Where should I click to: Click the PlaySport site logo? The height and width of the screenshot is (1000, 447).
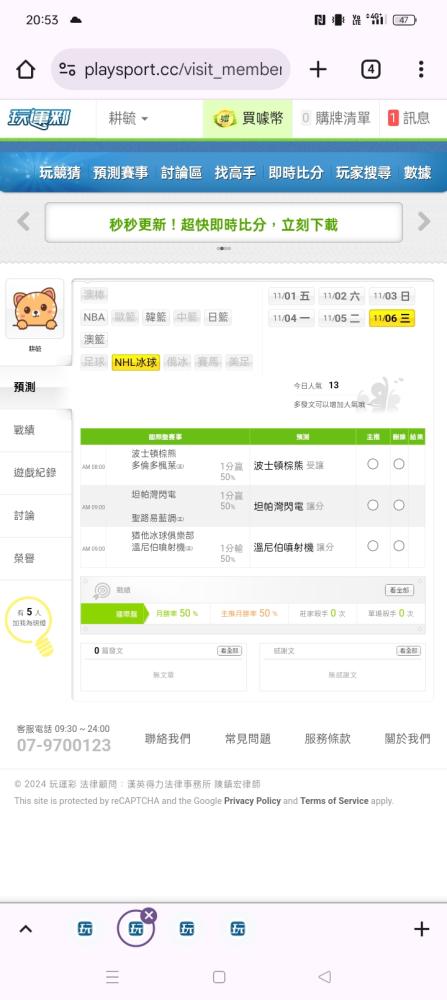(x=40, y=119)
